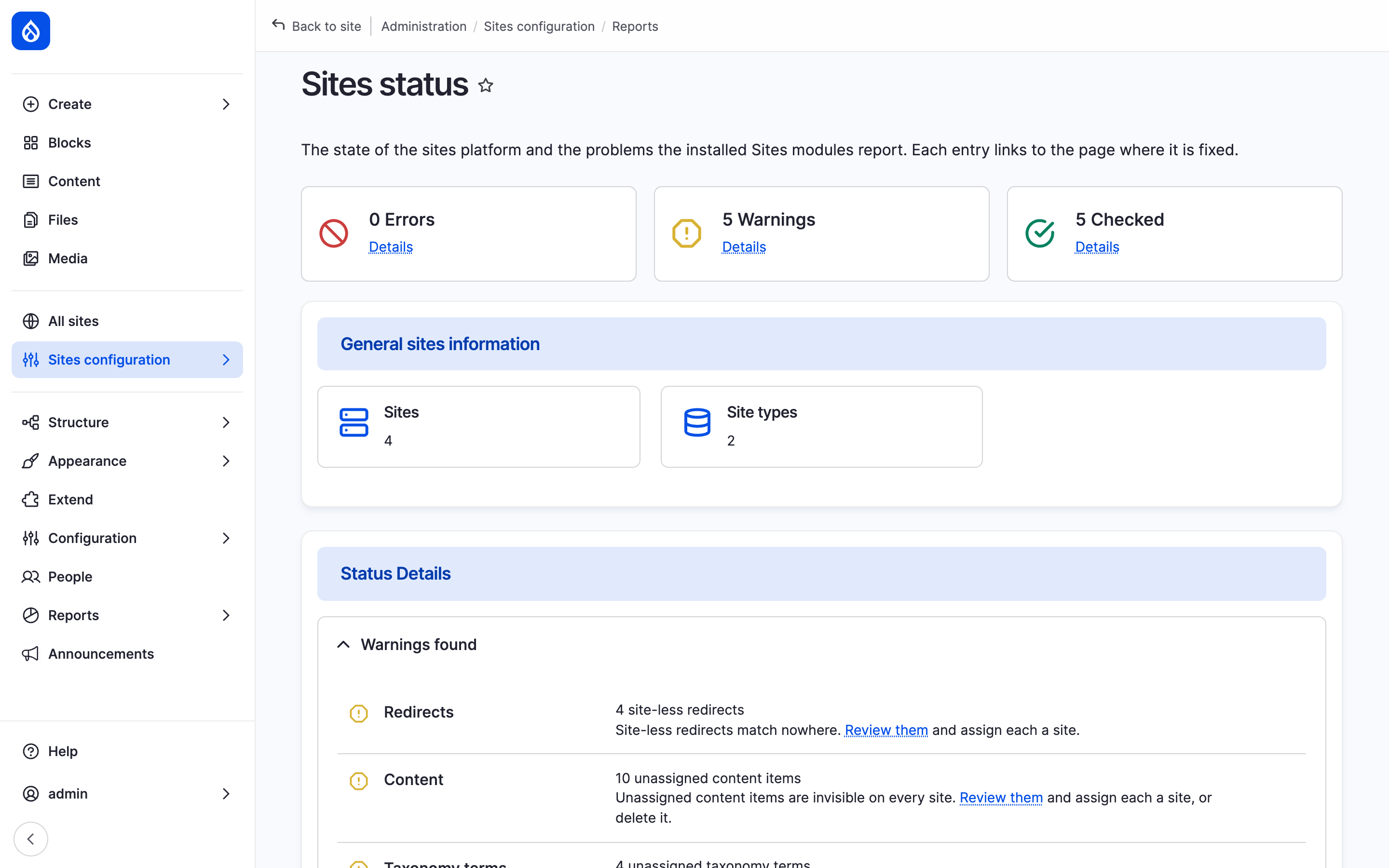Image resolution: width=1389 pixels, height=868 pixels.
Task: Expand the admin user menu chevron
Action: 226,794
